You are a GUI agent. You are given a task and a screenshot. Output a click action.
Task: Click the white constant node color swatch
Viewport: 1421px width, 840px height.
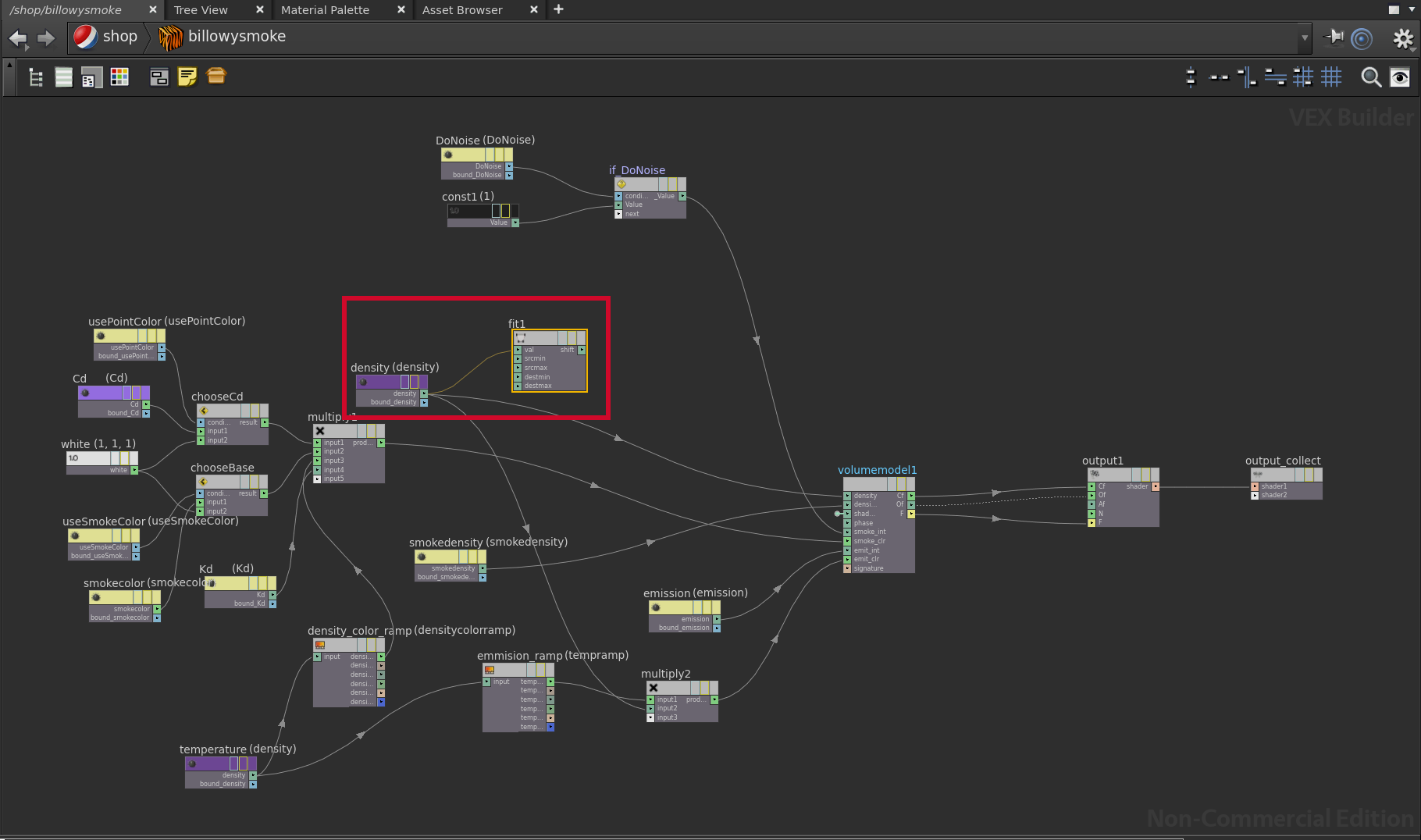pos(87,458)
